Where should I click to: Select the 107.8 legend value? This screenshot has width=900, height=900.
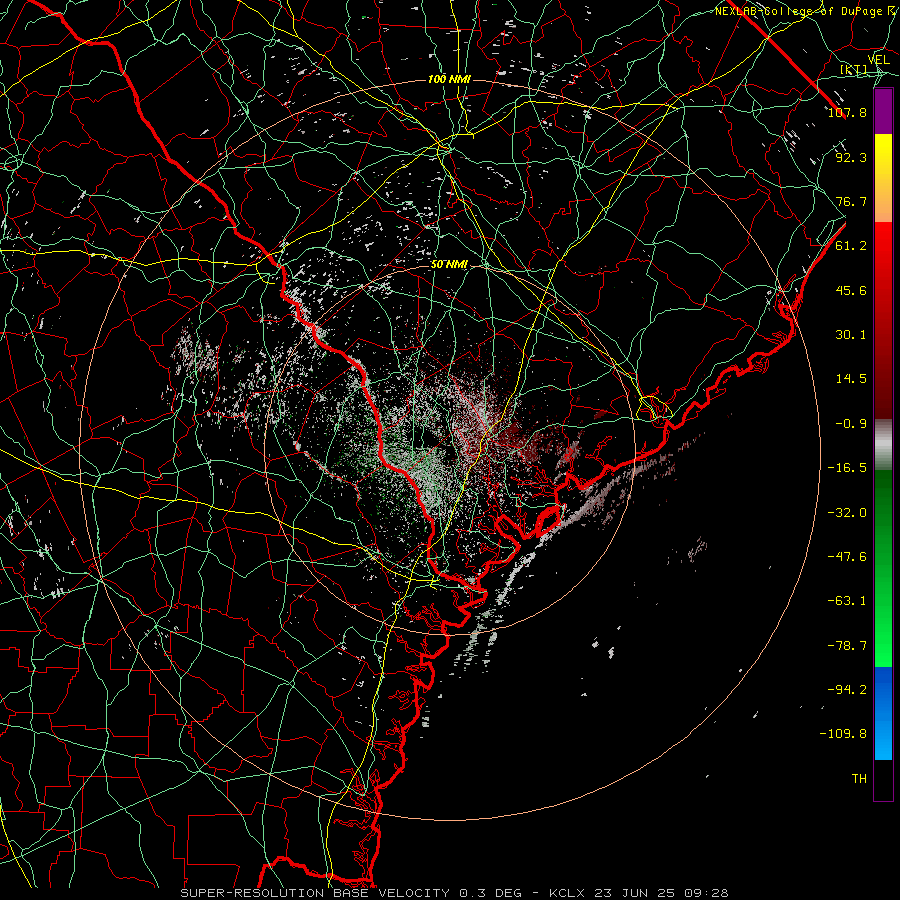(x=847, y=112)
